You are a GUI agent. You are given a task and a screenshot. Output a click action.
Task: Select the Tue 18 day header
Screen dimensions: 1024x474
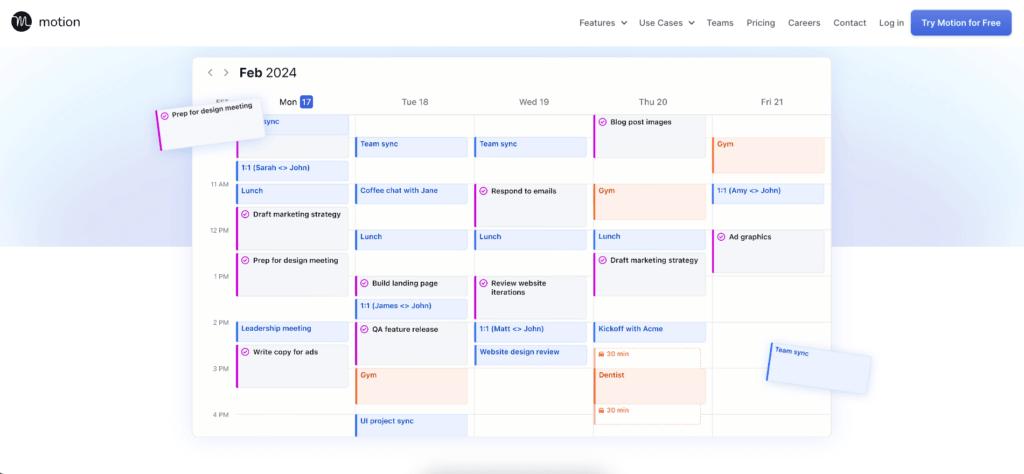pyautogui.click(x=415, y=103)
